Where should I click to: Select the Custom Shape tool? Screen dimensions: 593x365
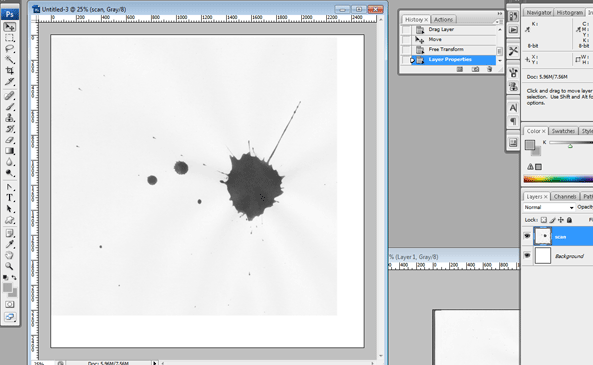point(9,220)
